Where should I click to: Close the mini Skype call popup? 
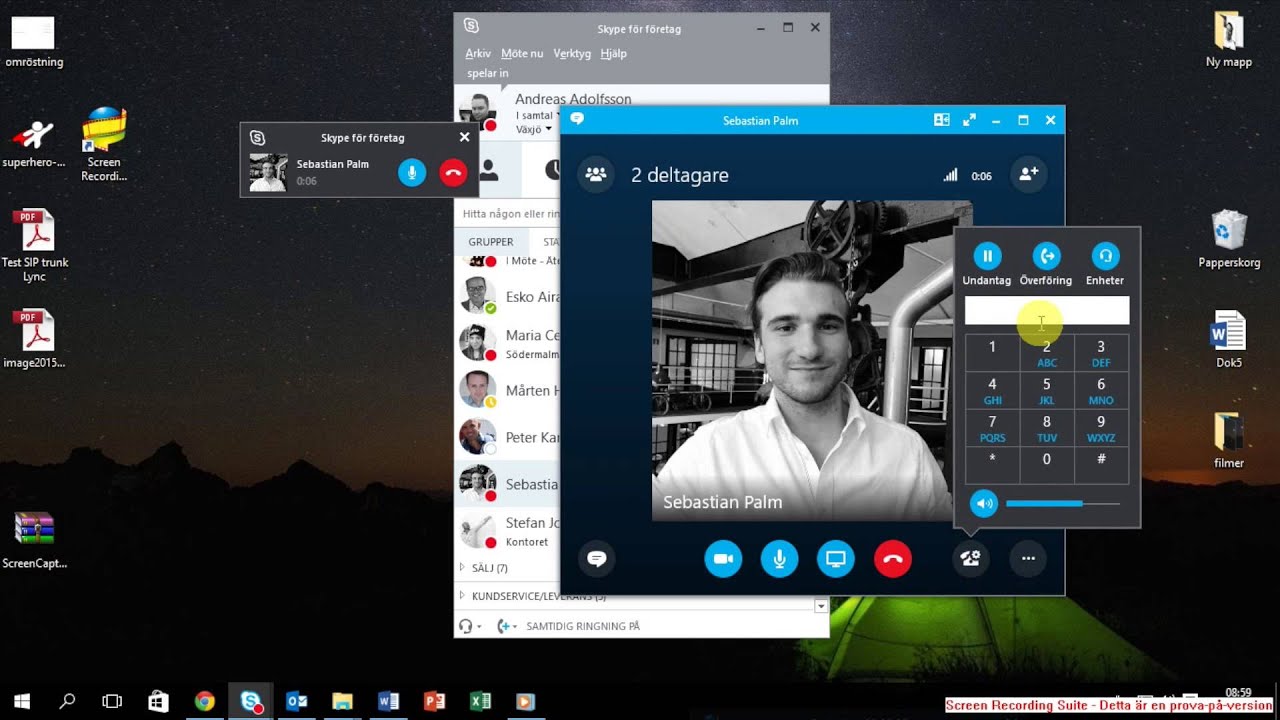pyautogui.click(x=464, y=137)
